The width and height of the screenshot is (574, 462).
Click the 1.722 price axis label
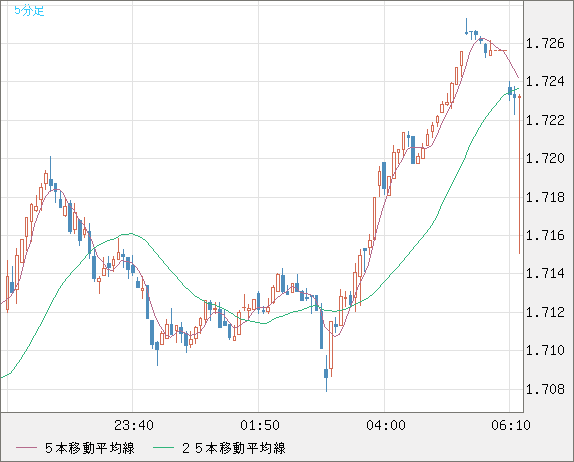[545, 120]
